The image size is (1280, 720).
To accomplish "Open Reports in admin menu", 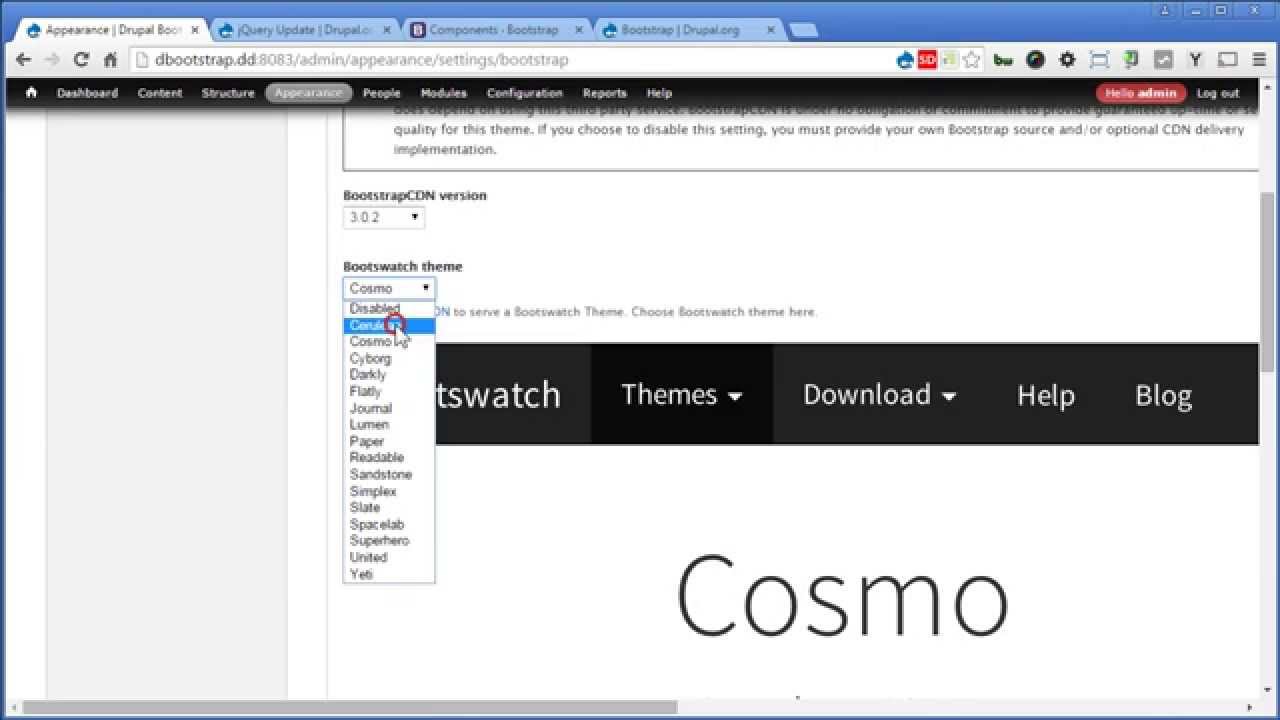I will point(604,93).
